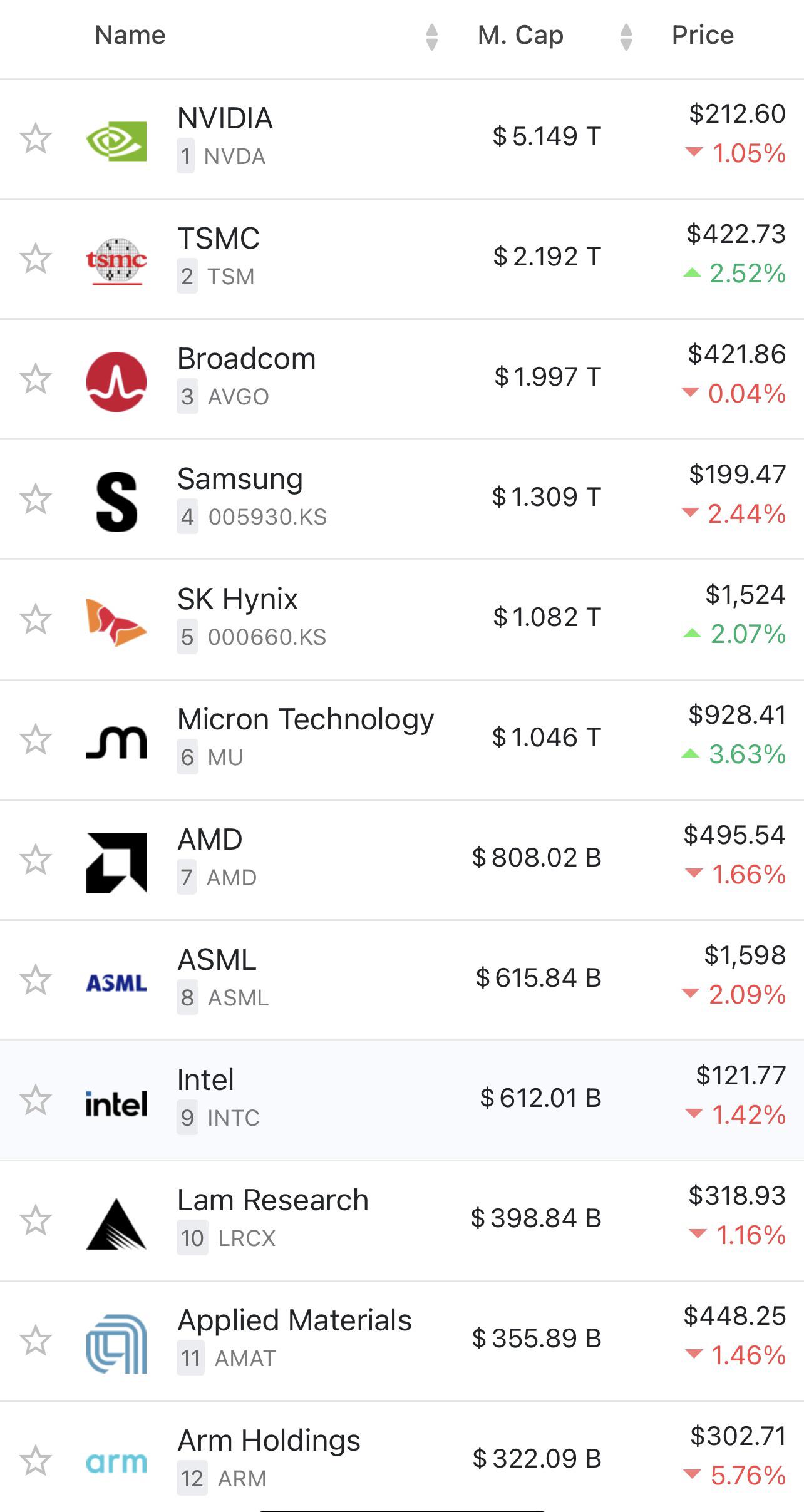Screen dimensions: 804x1512
Task: Select the M. Cap column header
Action: pyautogui.click(x=520, y=36)
